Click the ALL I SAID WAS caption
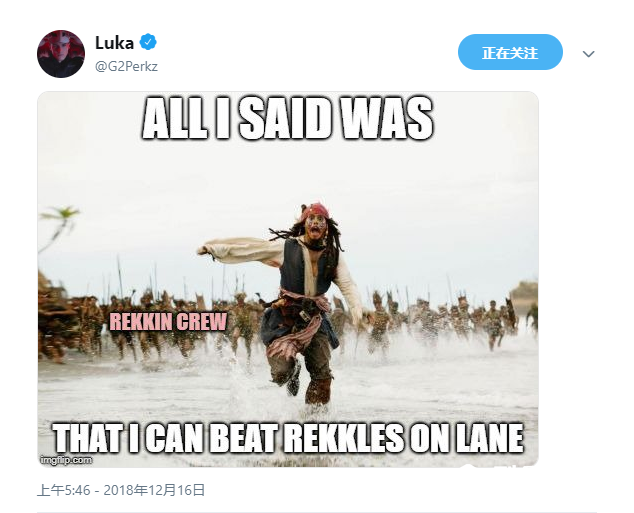Image resolution: width=634 pixels, height=513 pixels. pyautogui.click(x=287, y=119)
